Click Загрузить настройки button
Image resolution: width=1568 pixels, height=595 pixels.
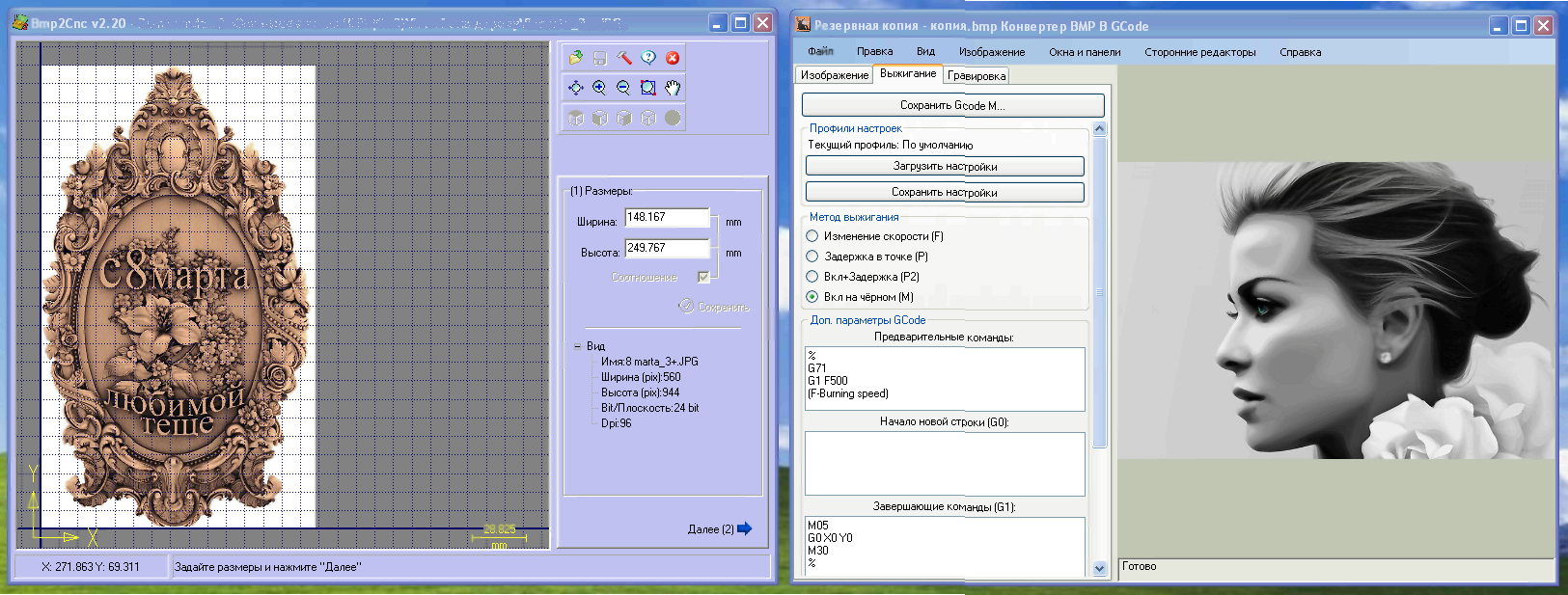pos(945,166)
